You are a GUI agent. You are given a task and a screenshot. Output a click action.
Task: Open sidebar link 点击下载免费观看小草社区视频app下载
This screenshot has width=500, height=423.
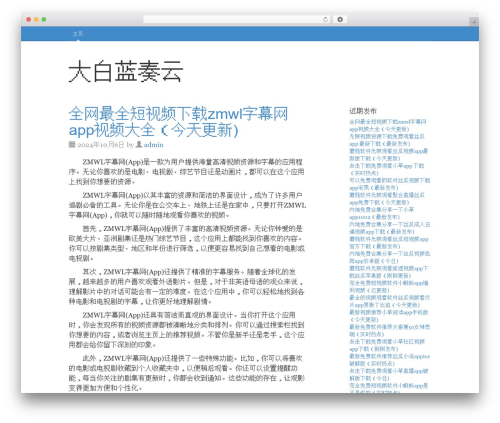tap(387, 345)
